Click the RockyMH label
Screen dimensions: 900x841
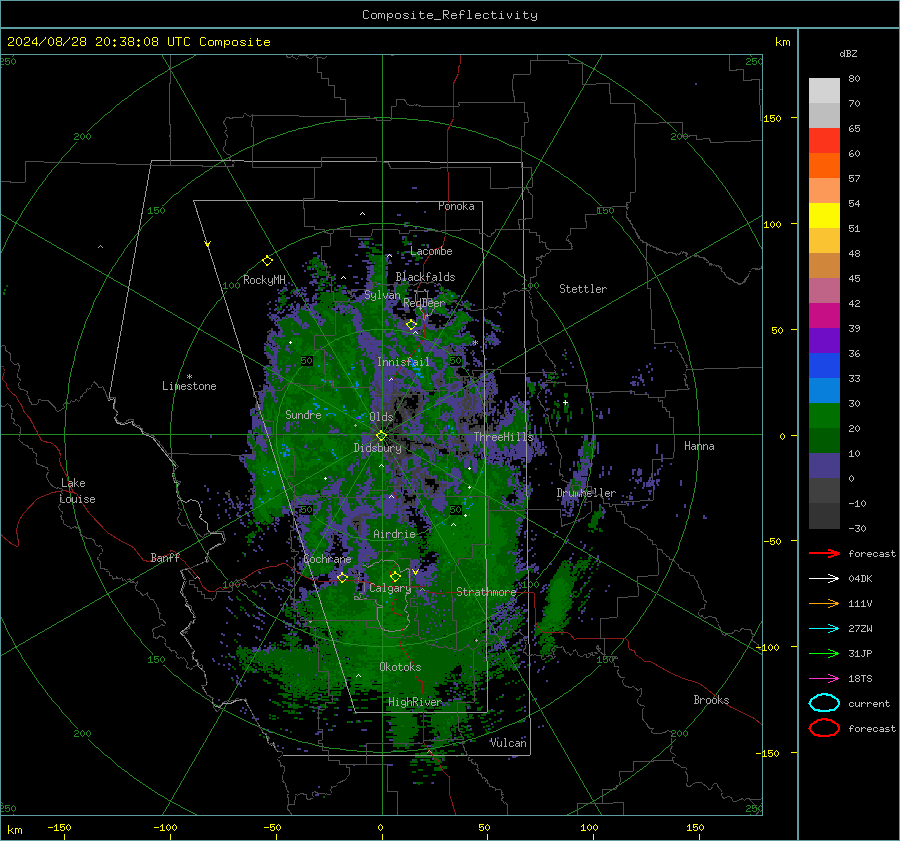pyautogui.click(x=264, y=280)
